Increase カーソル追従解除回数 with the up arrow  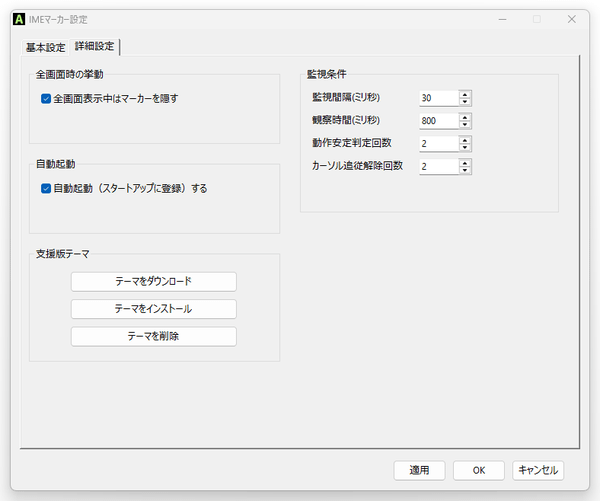tap(465, 163)
